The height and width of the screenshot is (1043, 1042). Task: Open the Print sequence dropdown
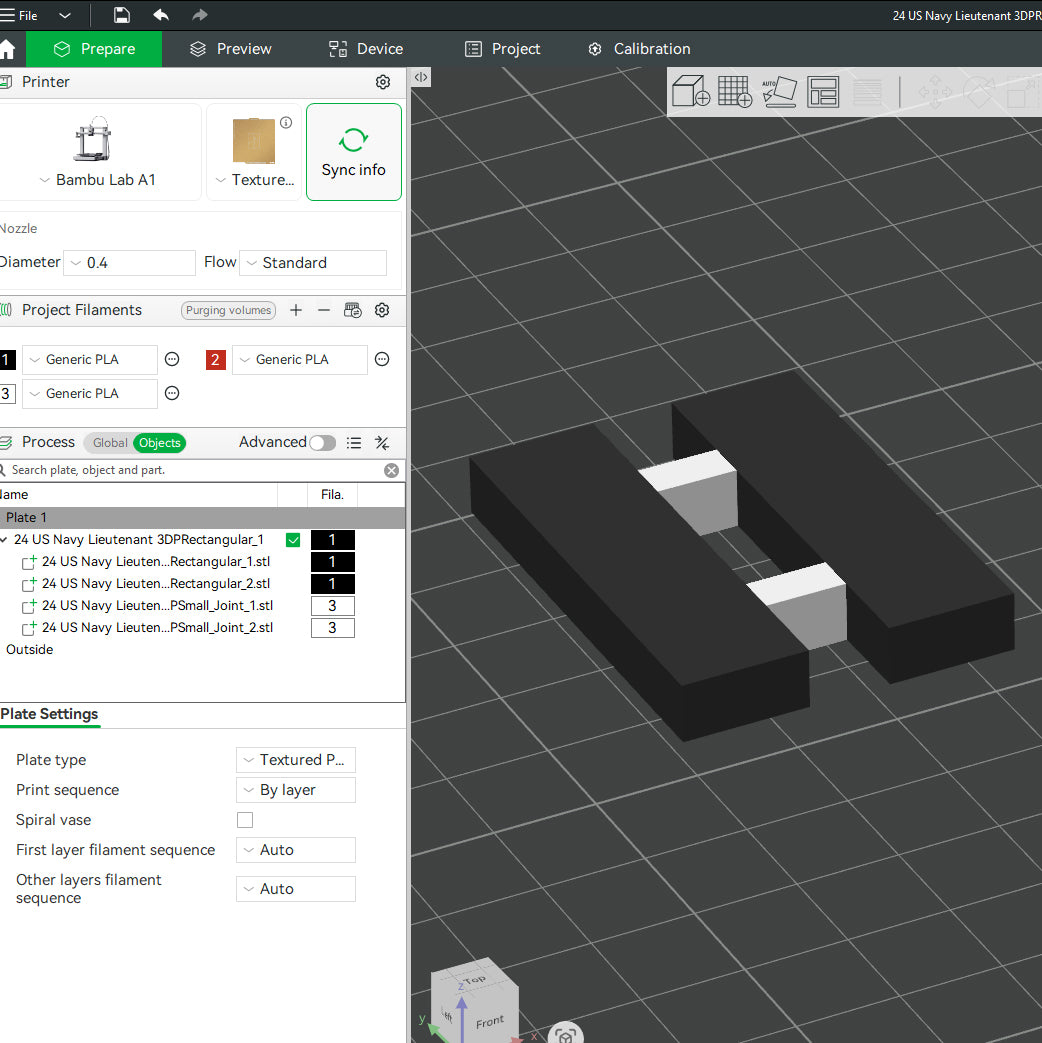[295, 790]
